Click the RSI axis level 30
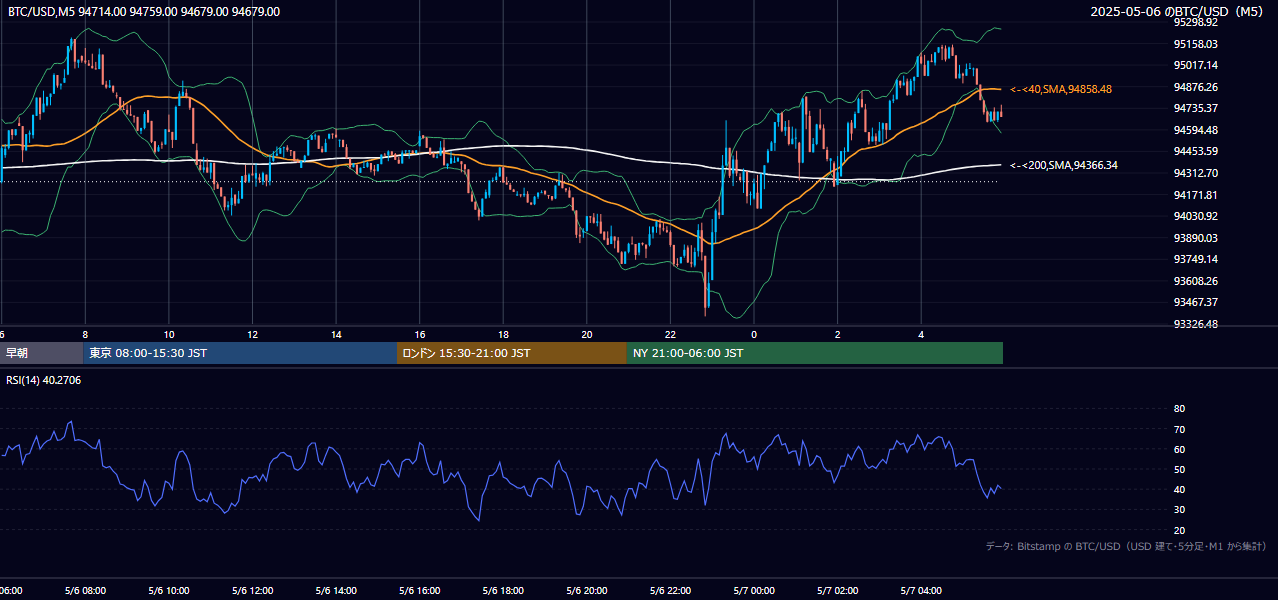 click(1179, 510)
